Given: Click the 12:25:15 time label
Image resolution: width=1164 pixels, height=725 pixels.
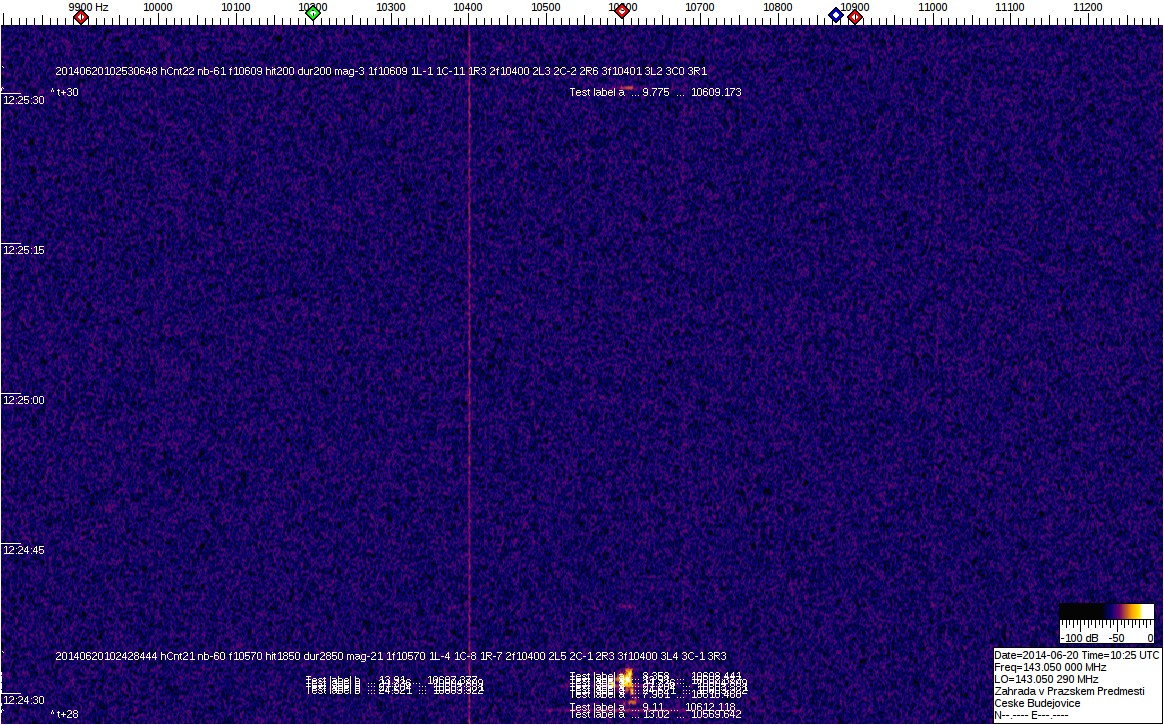Looking at the screenshot, I should pyautogui.click(x=24, y=250).
